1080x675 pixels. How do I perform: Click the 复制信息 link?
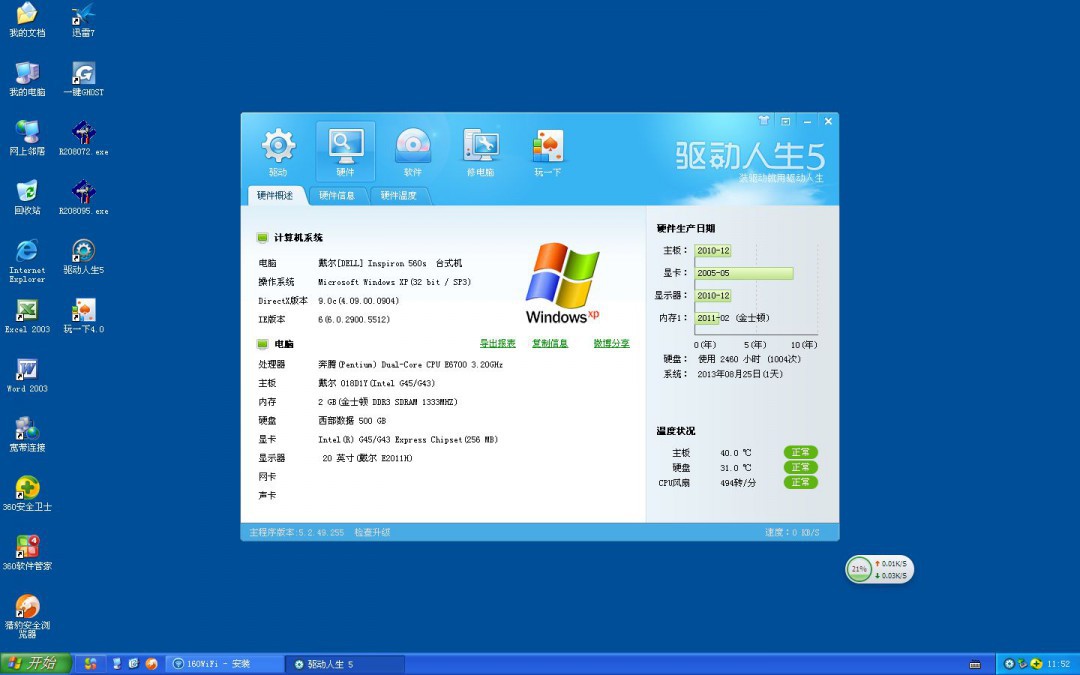(x=550, y=343)
